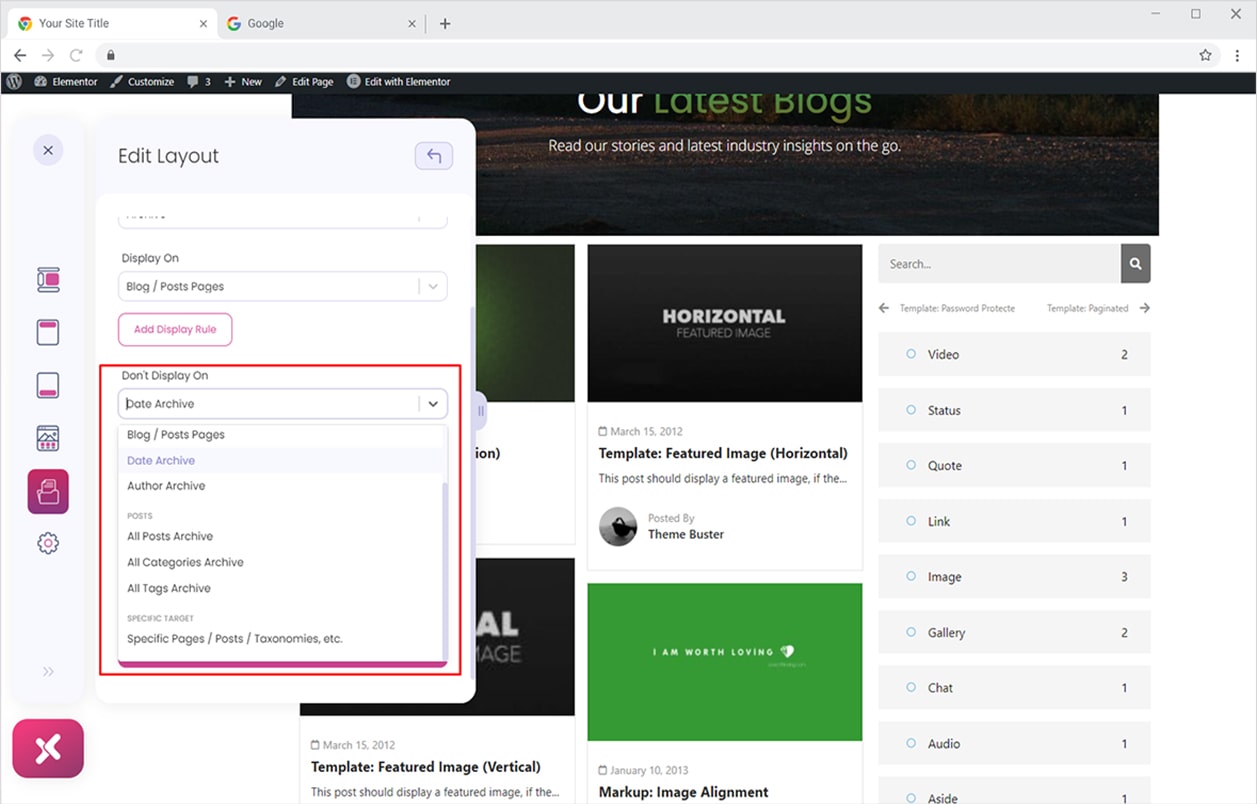Screen dimensions: 1257x804
Task: Open Elementor in the admin bar
Action: (x=66, y=82)
